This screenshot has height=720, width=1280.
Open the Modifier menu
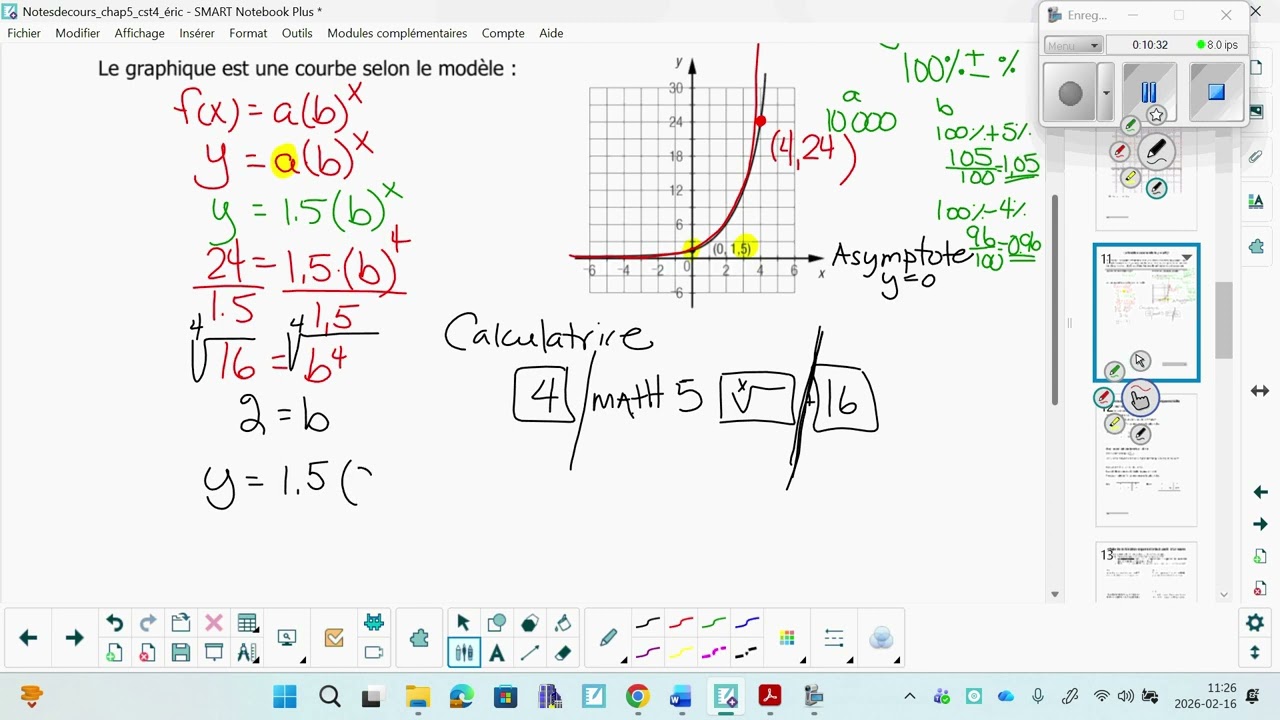point(78,33)
